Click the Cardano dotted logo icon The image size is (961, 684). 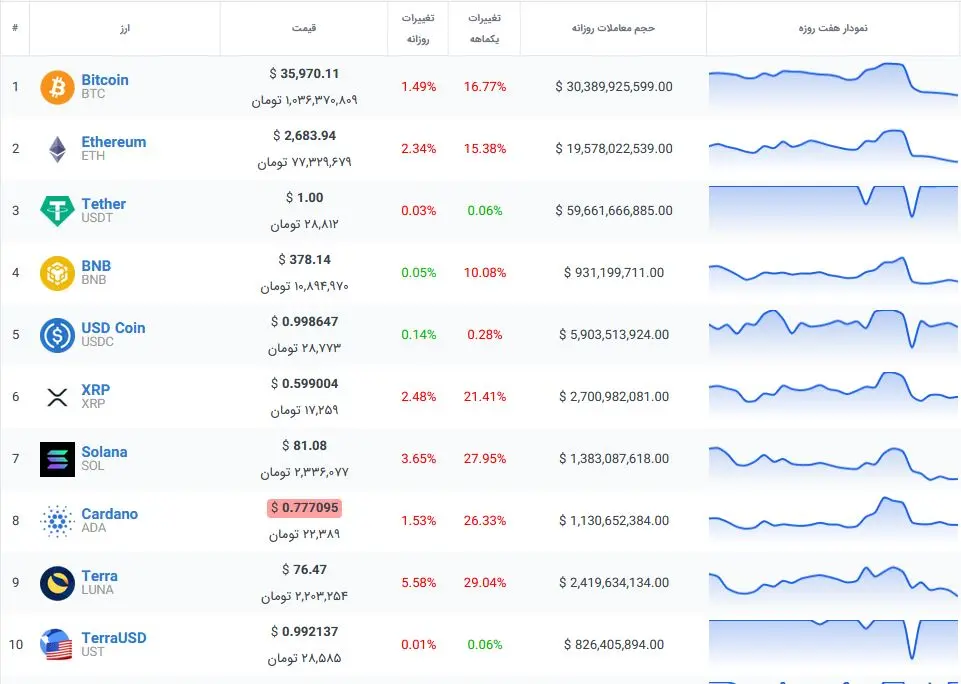(57, 521)
